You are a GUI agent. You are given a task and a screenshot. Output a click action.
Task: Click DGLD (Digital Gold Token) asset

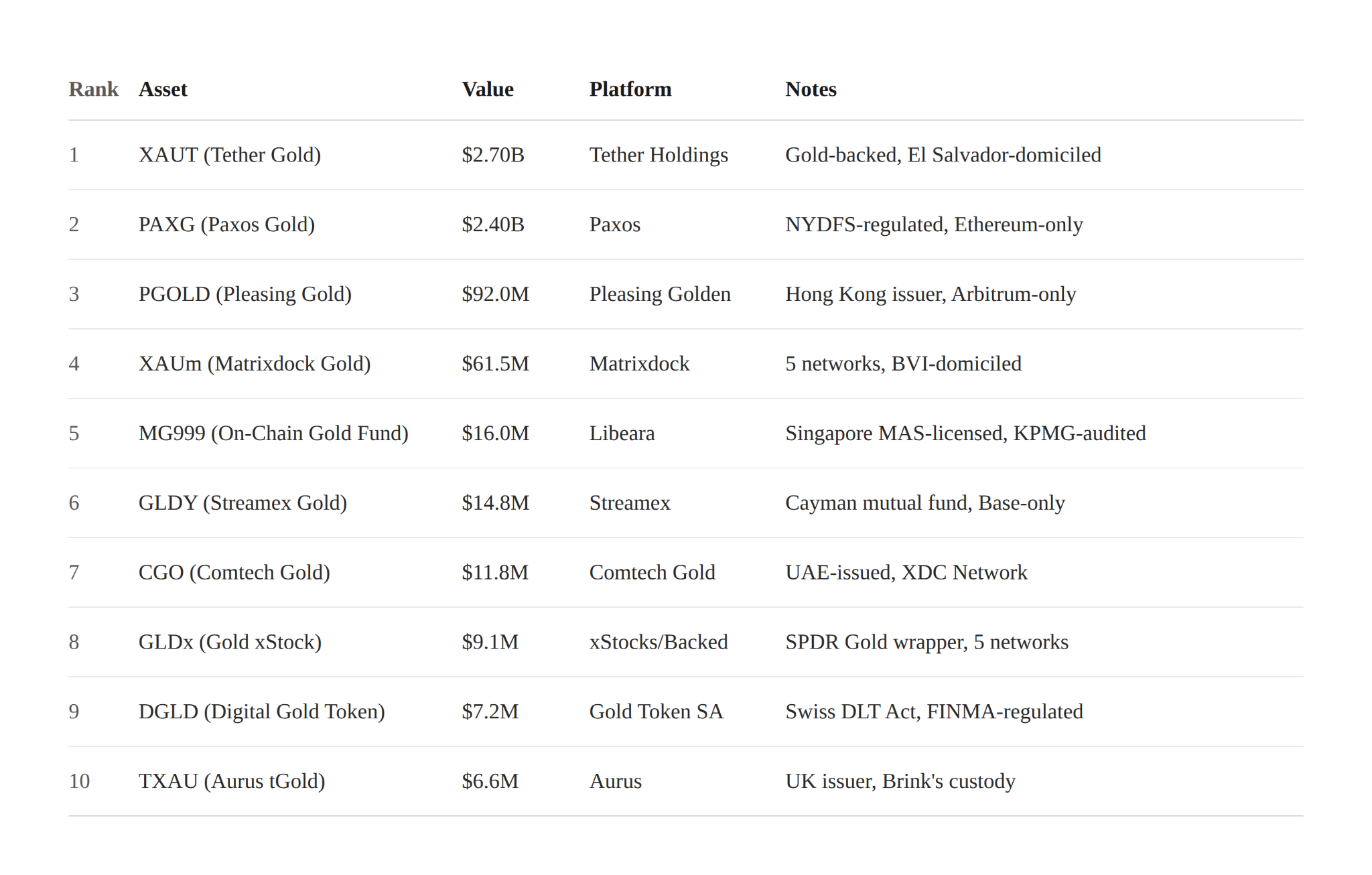(261, 712)
